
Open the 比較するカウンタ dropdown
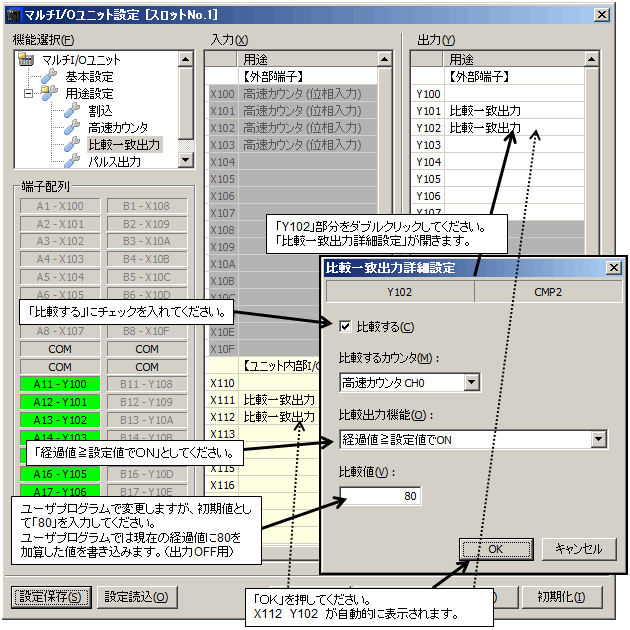(471, 382)
